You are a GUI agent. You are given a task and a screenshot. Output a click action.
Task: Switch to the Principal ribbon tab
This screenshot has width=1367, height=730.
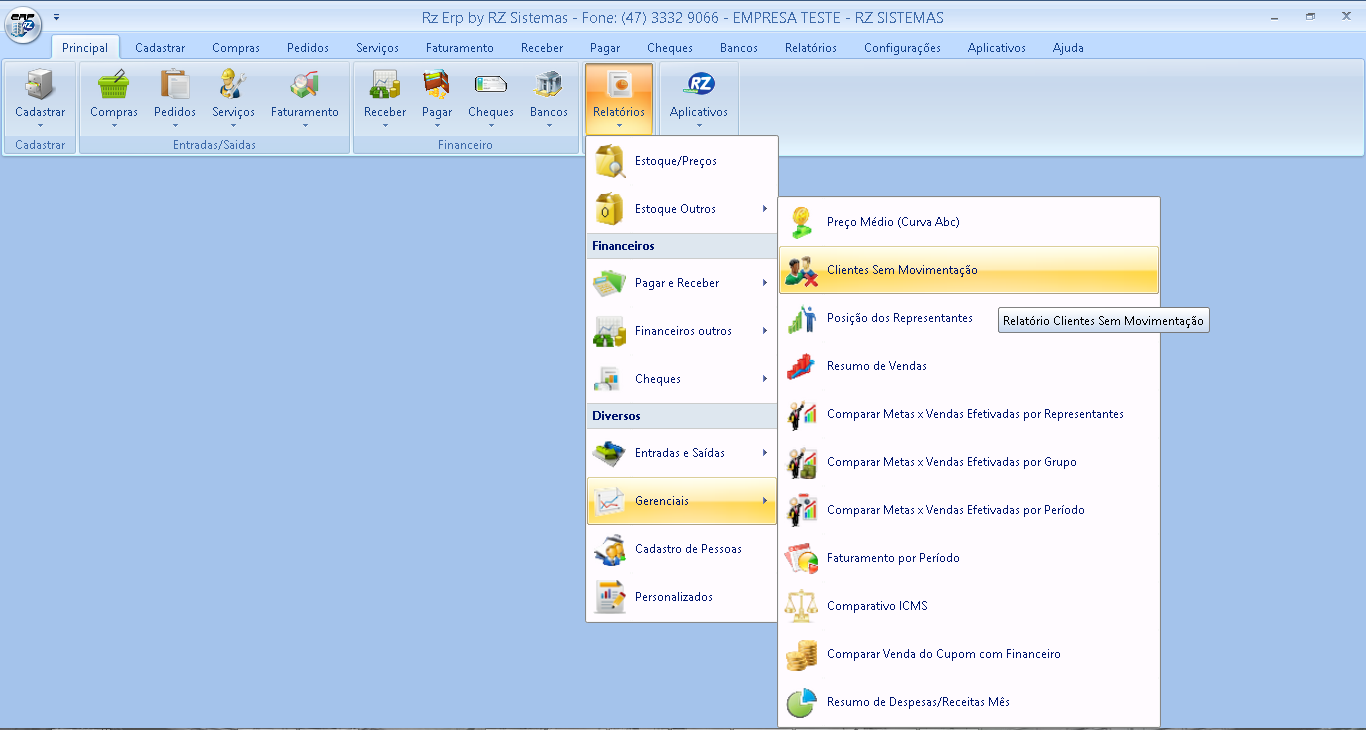click(x=85, y=48)
